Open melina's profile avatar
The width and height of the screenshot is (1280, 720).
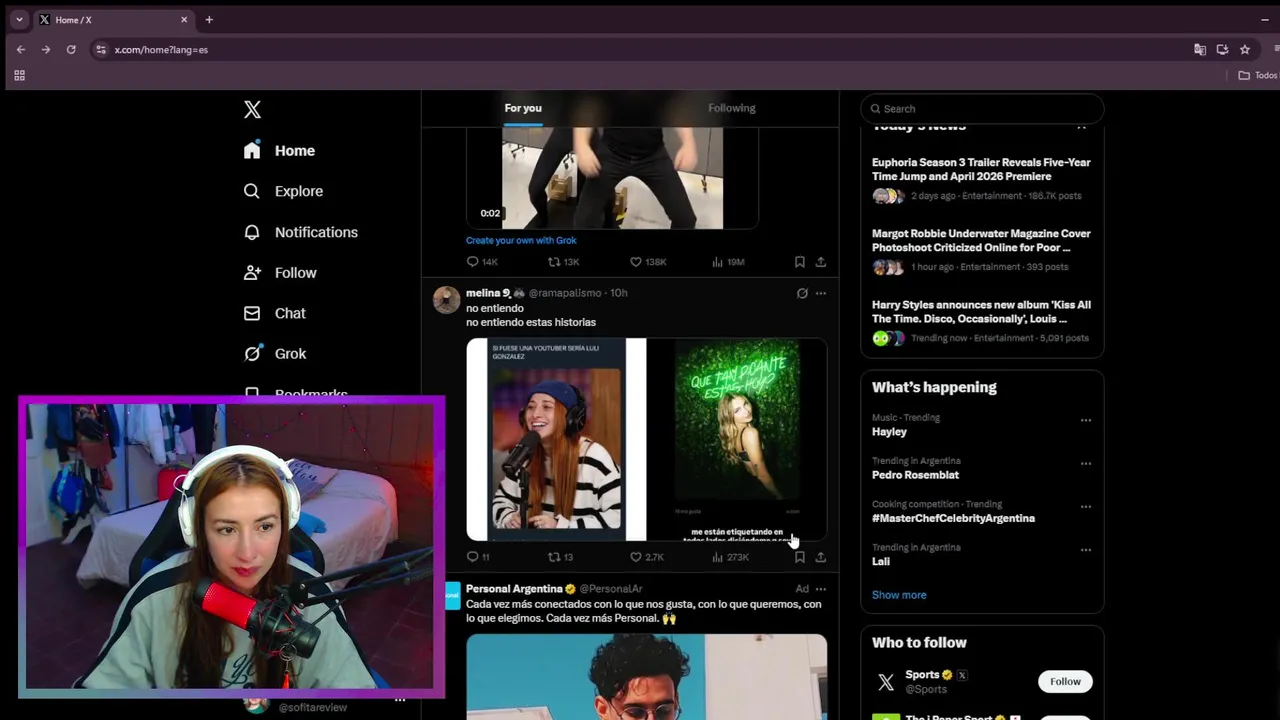coord(446,299)
